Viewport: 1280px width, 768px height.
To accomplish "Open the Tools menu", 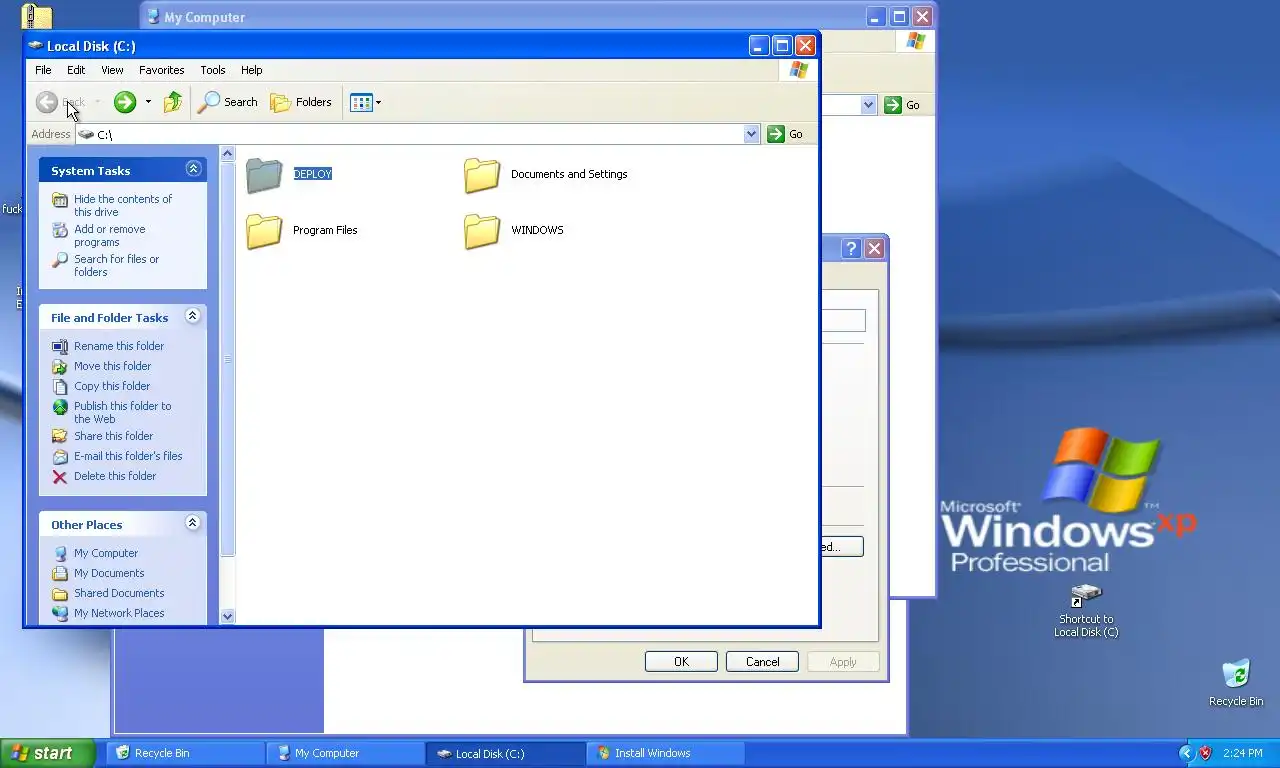I will coord(213,70).
